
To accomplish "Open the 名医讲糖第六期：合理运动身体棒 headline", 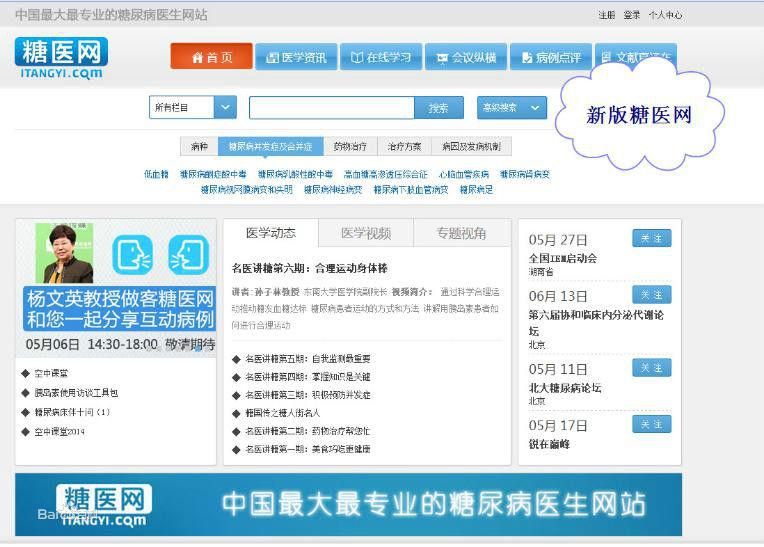I will [x=309, y=268].
